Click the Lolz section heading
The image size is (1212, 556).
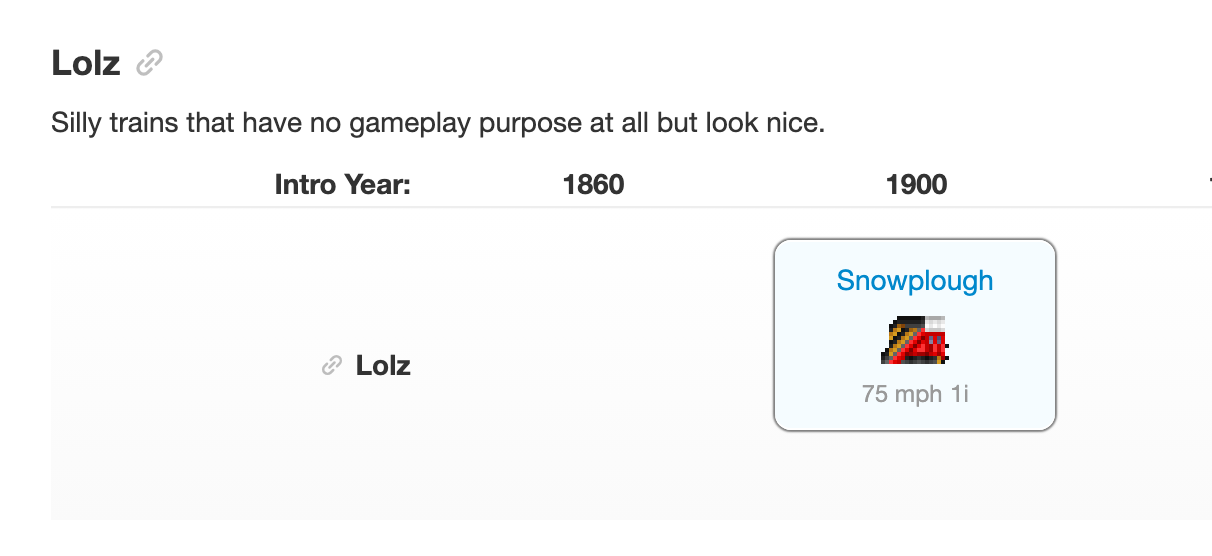click(x=86, y=64)
